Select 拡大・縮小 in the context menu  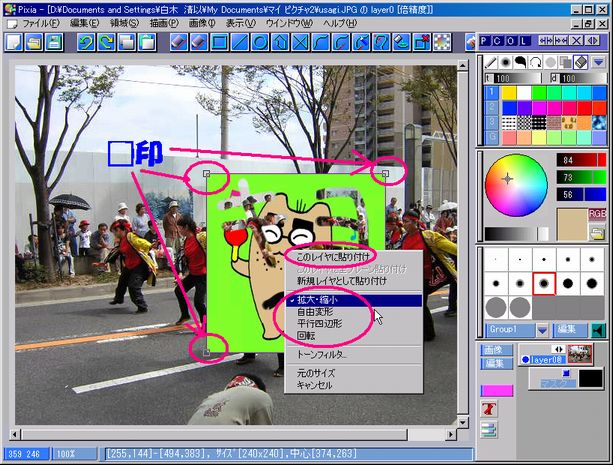[354, 300]
